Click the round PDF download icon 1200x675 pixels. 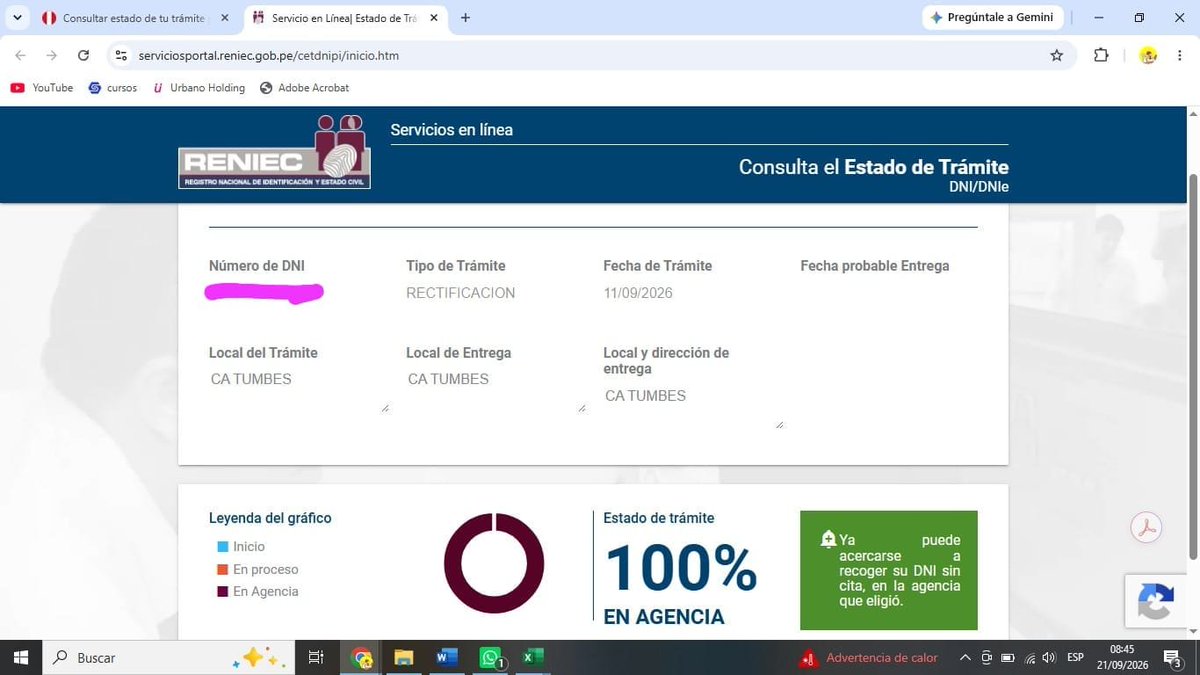[1146, 527]
